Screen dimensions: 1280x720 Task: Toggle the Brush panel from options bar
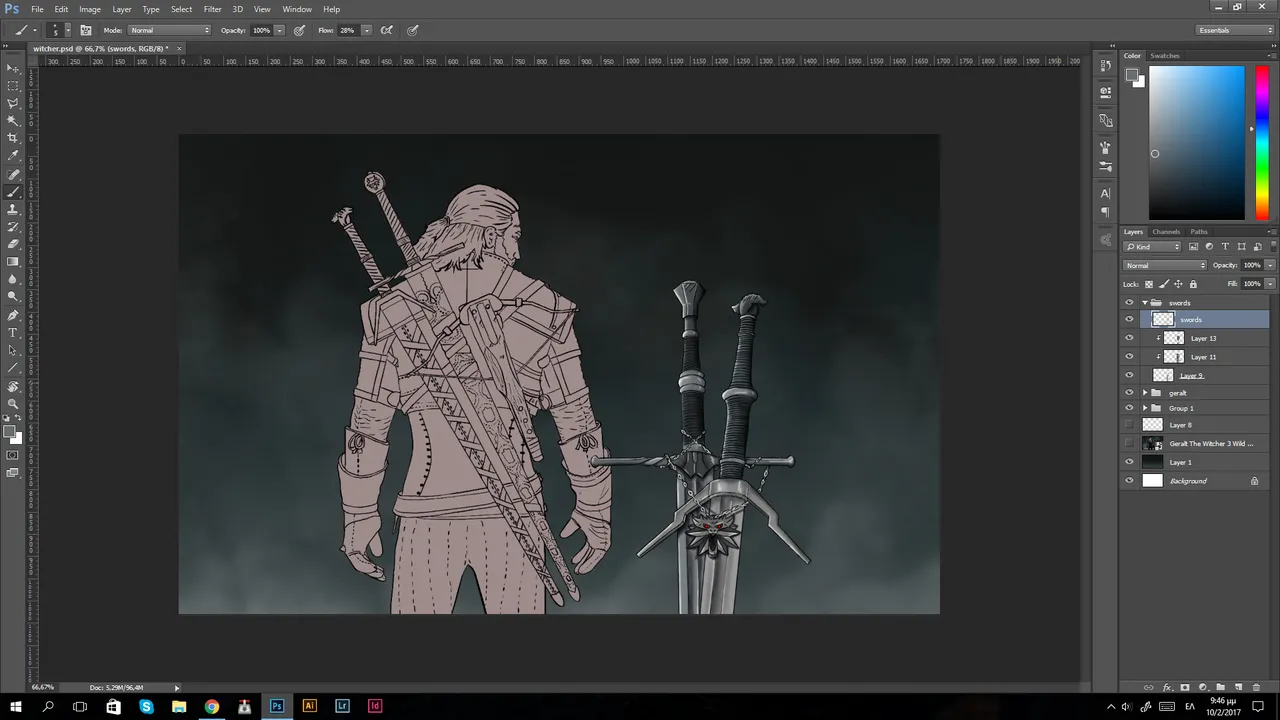point(86,30)
